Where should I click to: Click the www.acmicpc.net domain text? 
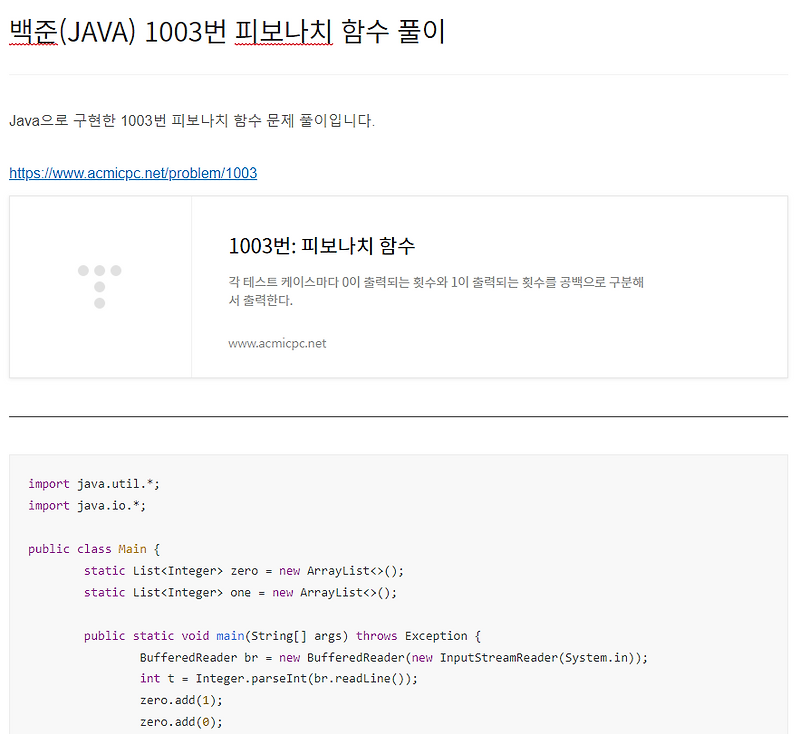click(x=279, y=343)
